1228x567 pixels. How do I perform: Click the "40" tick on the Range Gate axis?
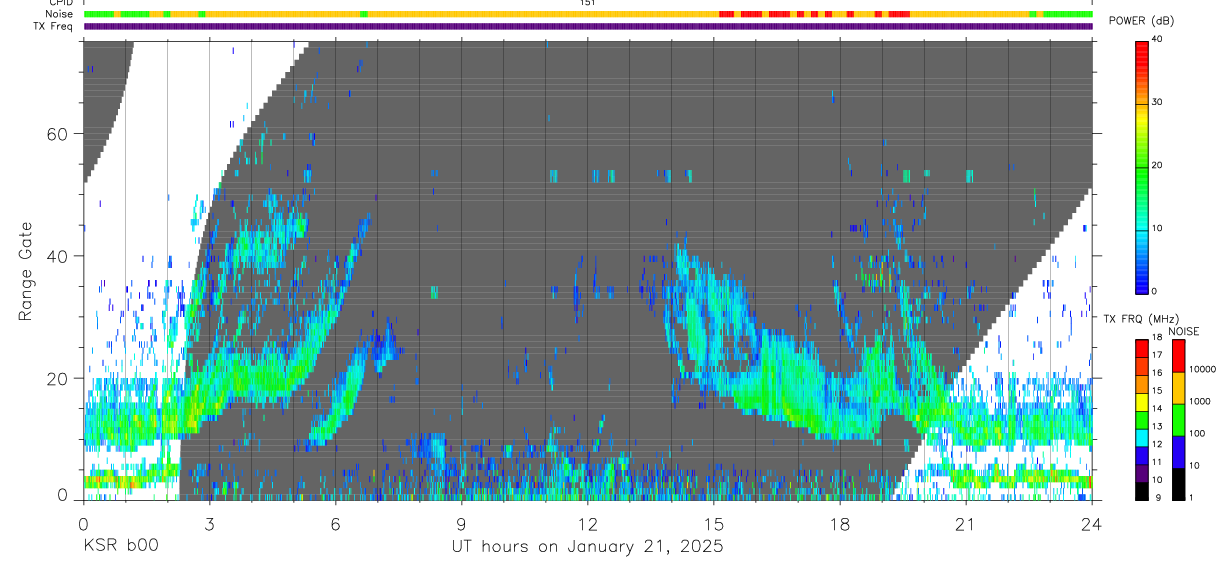pyautogui.click(x=60, y=256)
